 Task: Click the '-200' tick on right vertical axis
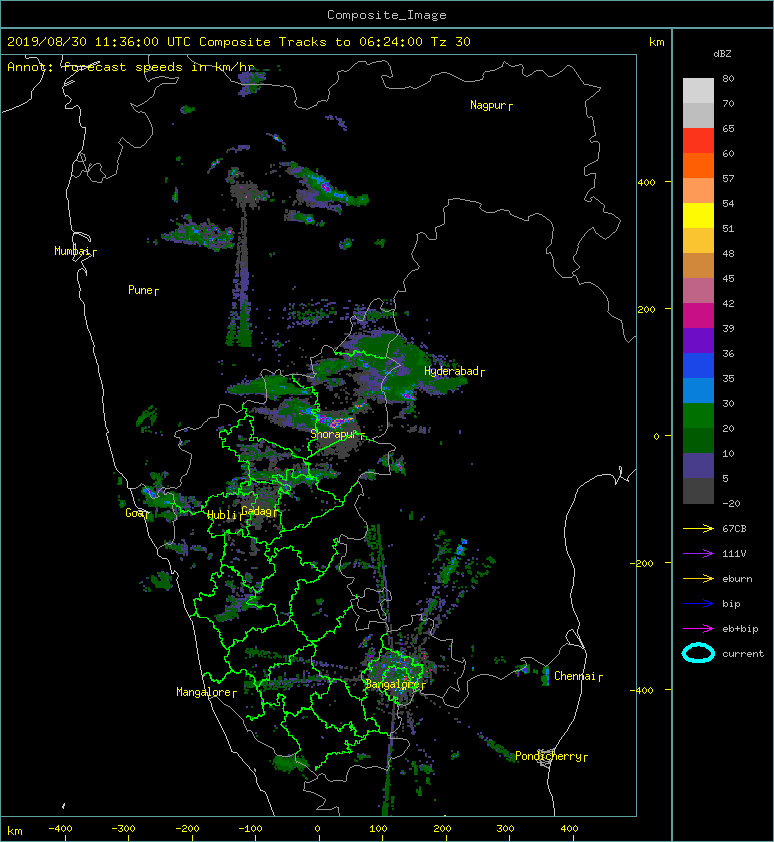pyautogui.click(x=643, y=563)
